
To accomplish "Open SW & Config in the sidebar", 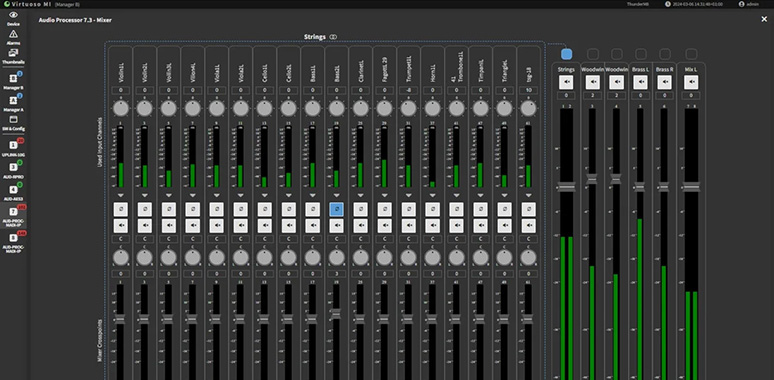I will point(13,122).
